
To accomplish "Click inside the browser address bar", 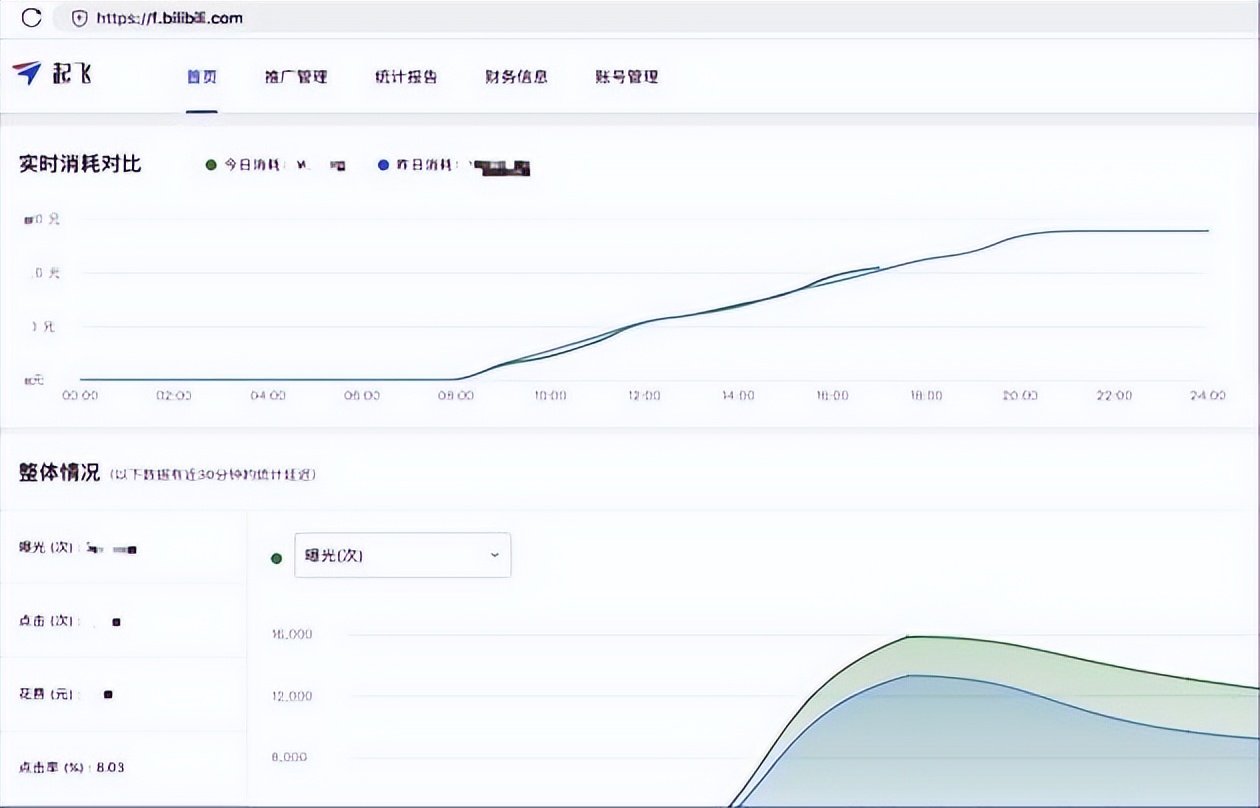I will [x=170, y=17].
